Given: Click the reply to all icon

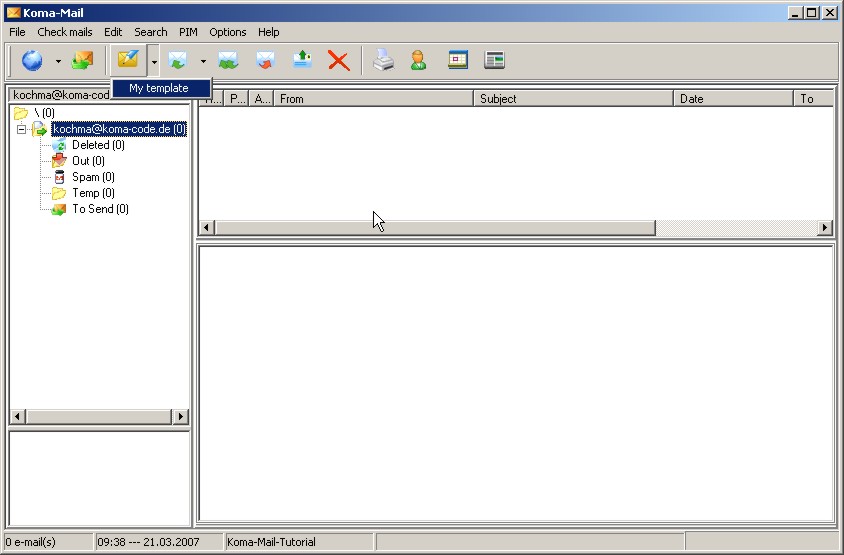Looking at the screenshot, I should click(x=228, y=60).
